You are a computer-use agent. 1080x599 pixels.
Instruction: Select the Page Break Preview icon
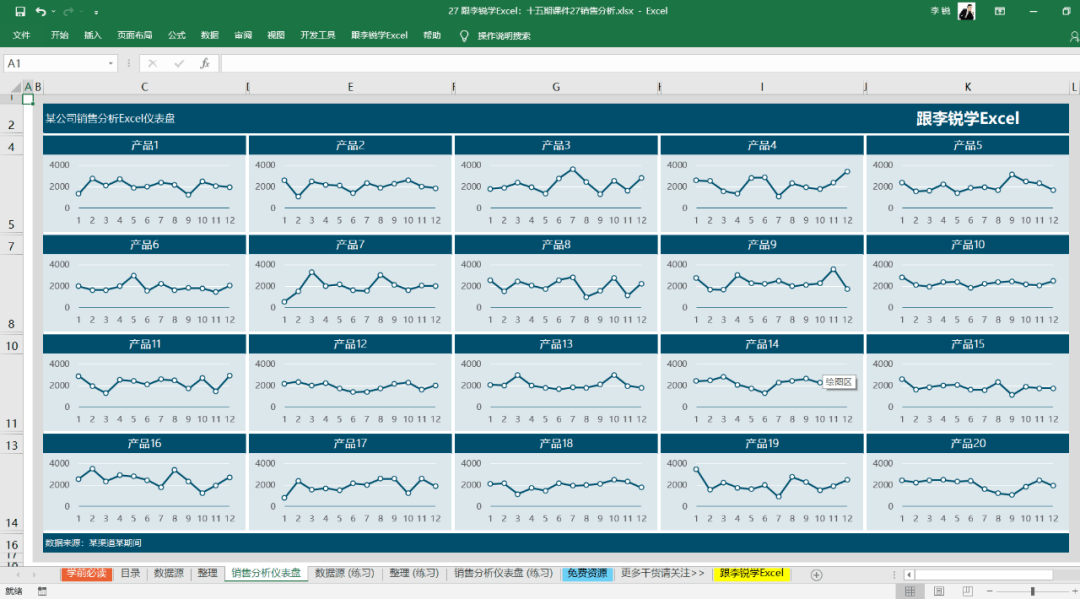point(966,591)
